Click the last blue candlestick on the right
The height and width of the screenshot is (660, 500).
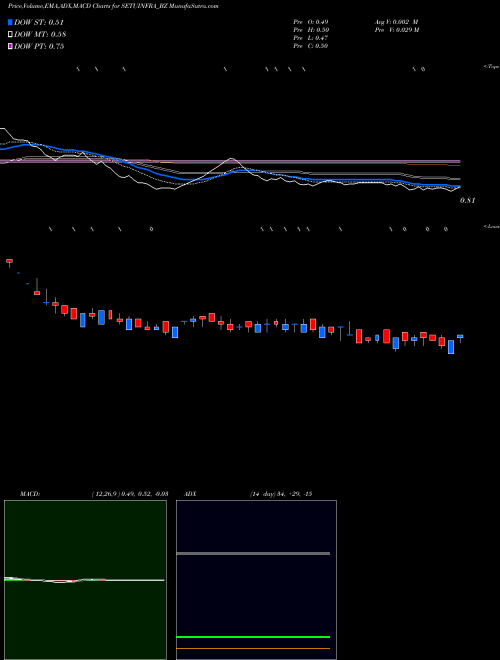[460, 336]
